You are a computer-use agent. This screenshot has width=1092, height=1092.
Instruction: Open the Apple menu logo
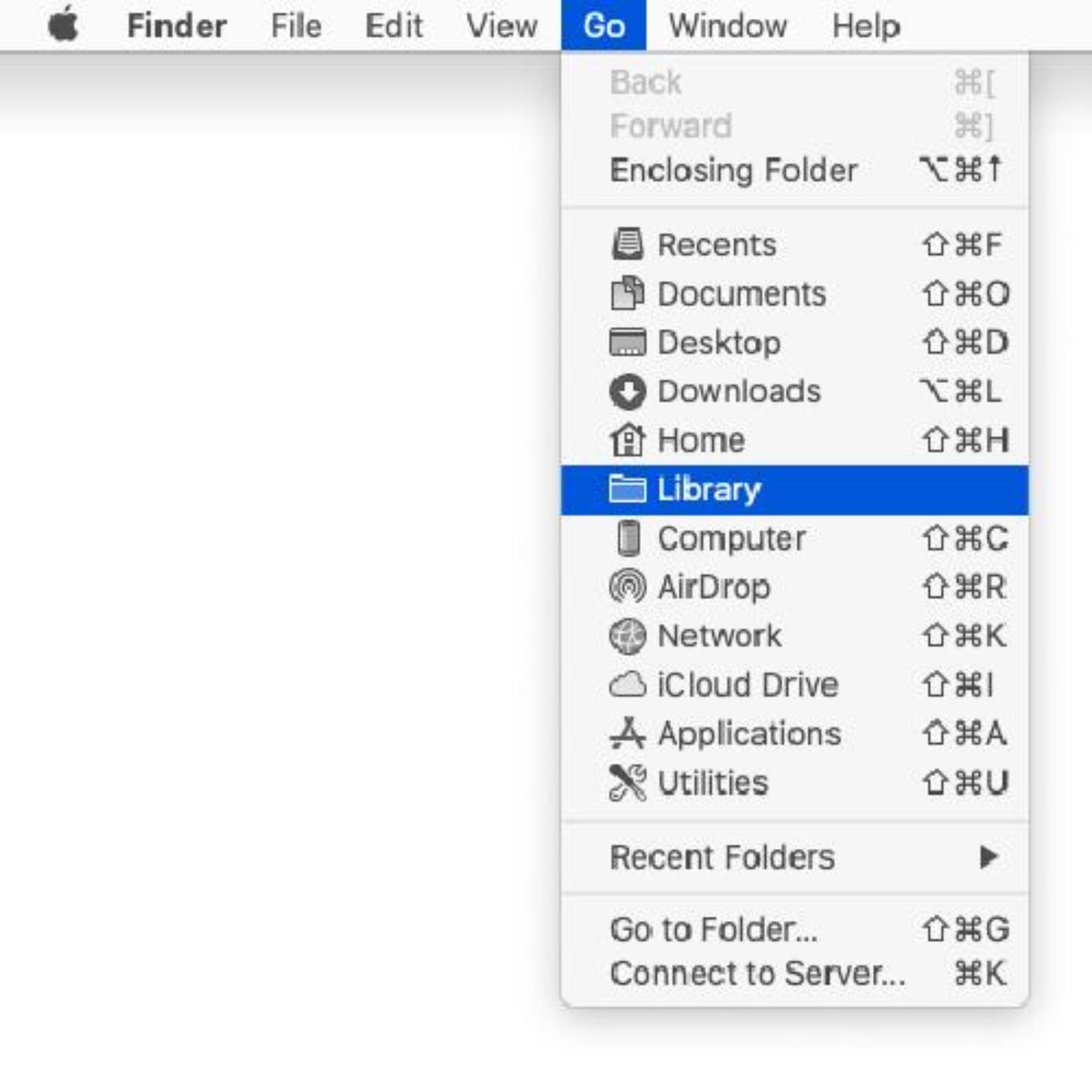63,25
